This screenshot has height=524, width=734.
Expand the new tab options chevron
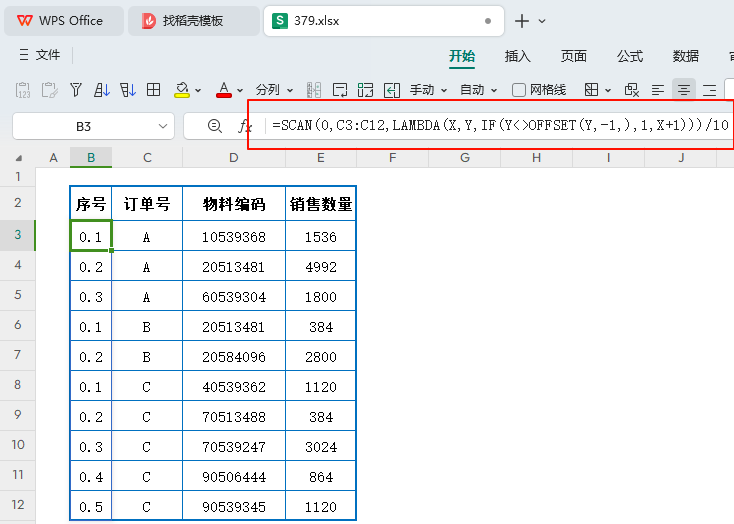coord(542,21)
